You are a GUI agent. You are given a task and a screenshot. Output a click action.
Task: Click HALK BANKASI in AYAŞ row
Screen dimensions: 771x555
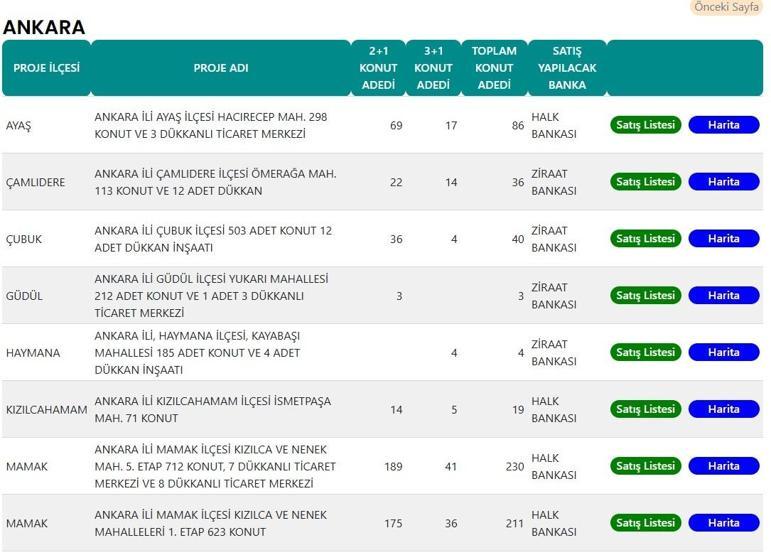pos(554,125)
